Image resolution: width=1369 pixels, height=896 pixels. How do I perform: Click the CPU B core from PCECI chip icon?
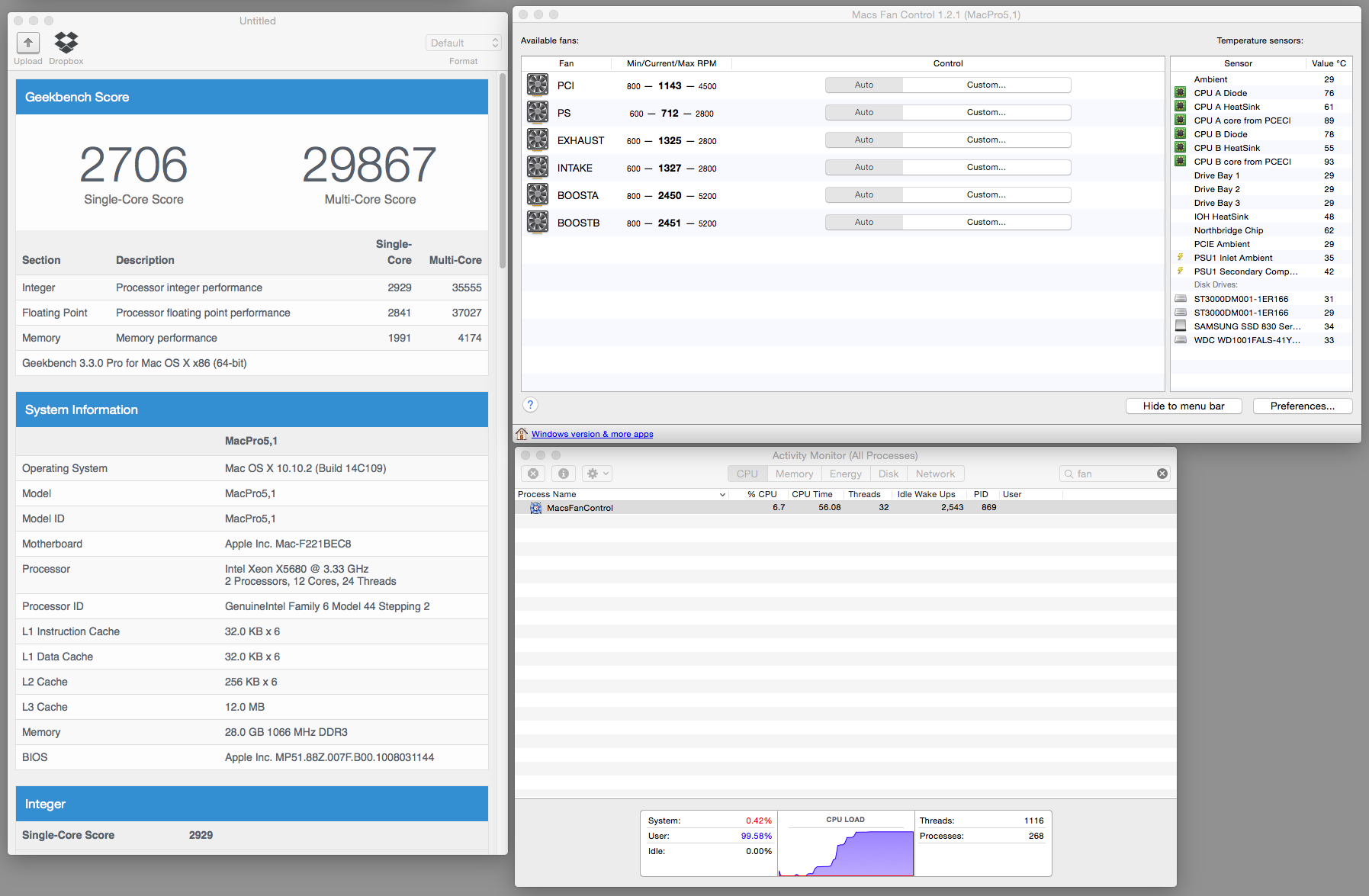pos(1180,162)
